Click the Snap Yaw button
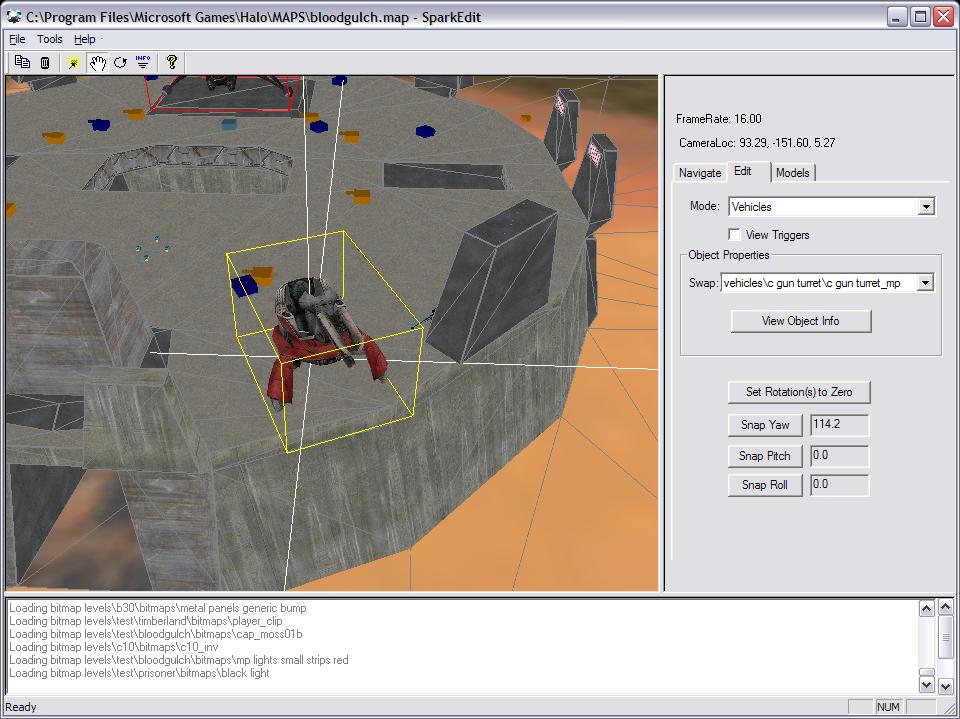The width and height of the screenshot is (960, 719). (x=765, y=425)
